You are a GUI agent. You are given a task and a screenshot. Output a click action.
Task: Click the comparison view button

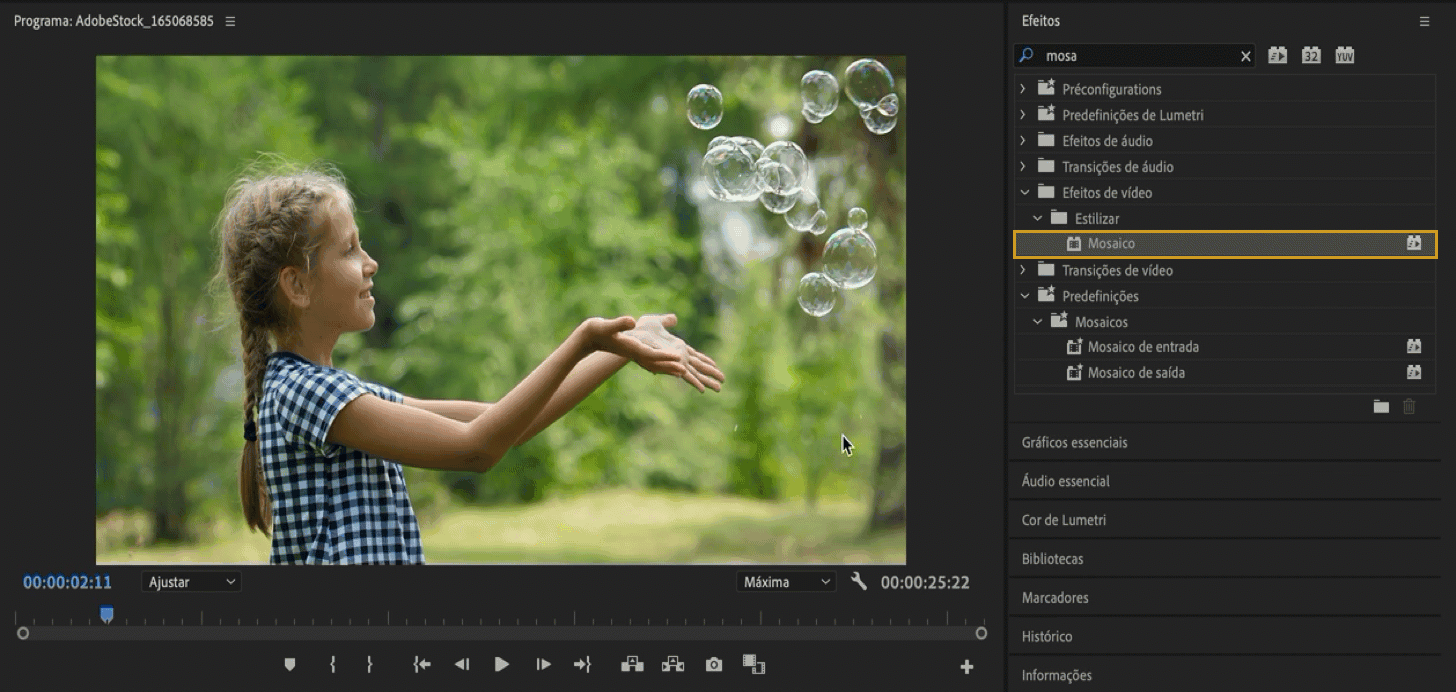[754, 664]
